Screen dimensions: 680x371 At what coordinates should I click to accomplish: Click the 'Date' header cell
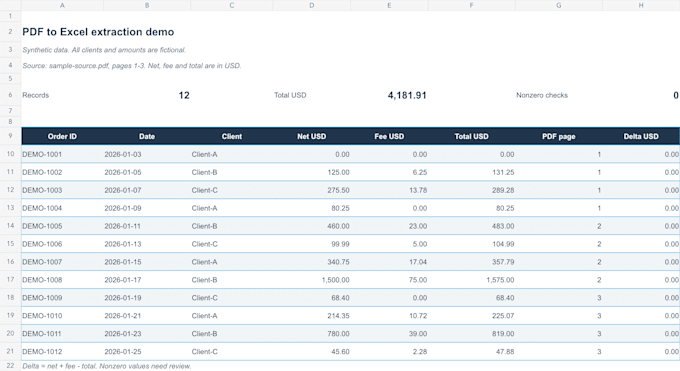(147, 136)
